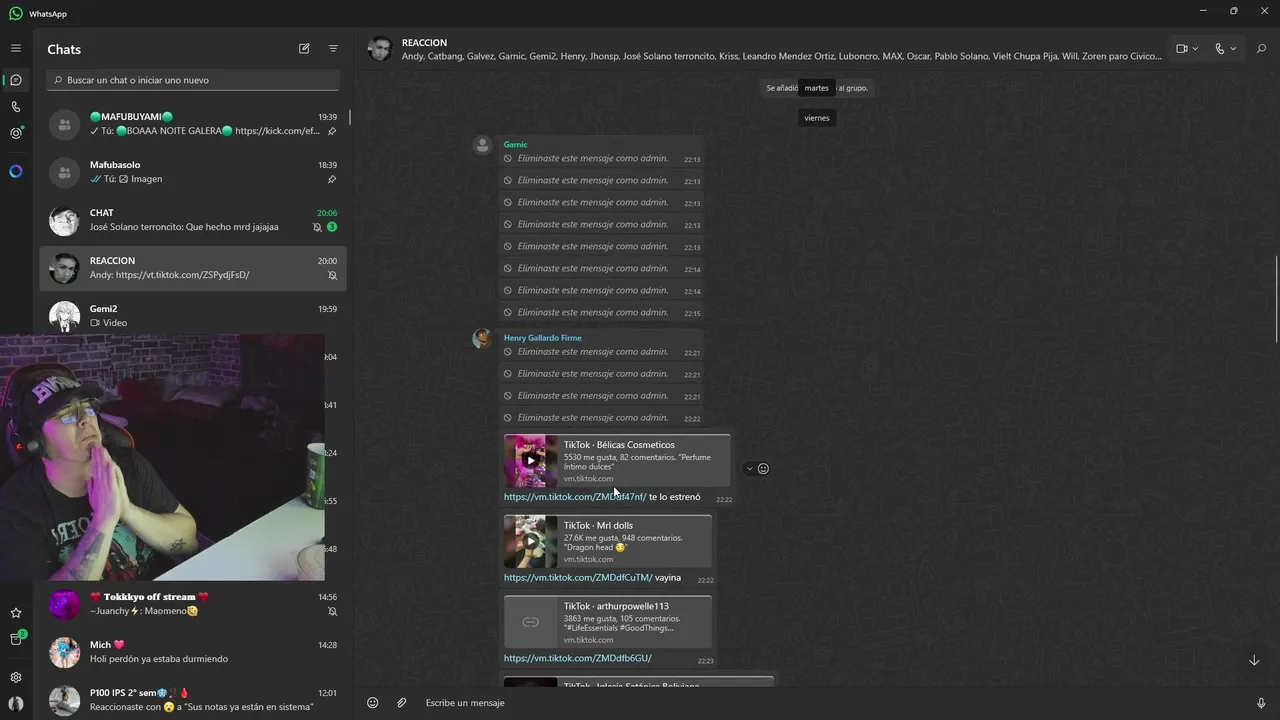The image size is (1280, 720).
Task: Open Meta AI circle icon
Action: tap(15, 171)
